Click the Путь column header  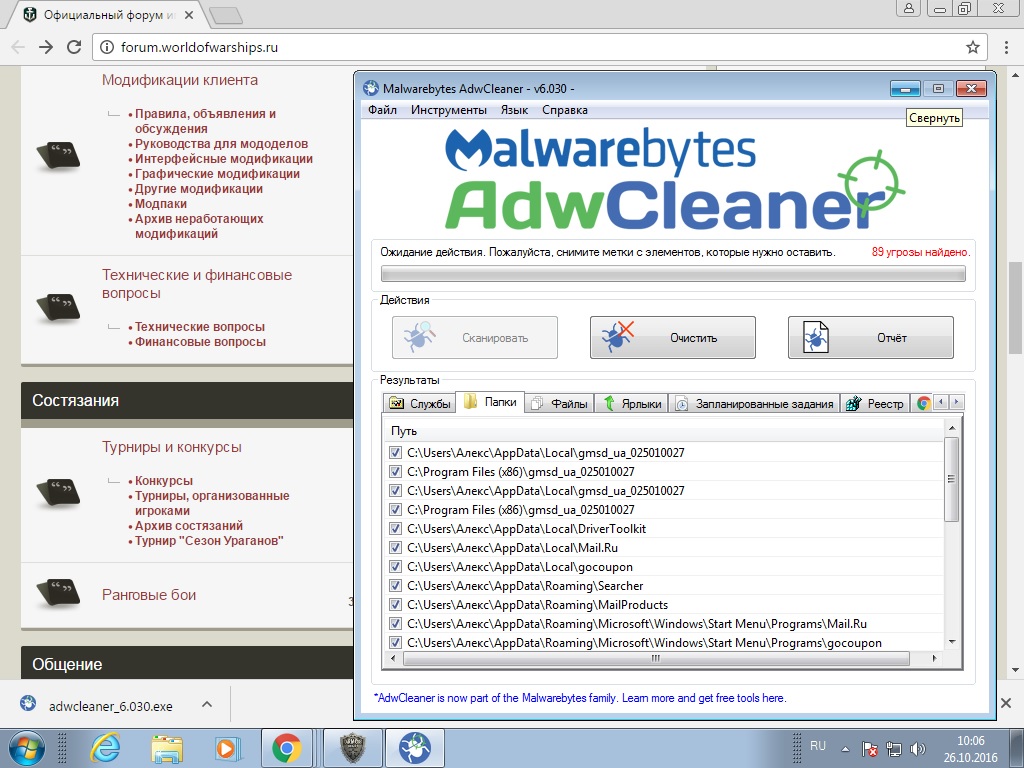(663, 430)
